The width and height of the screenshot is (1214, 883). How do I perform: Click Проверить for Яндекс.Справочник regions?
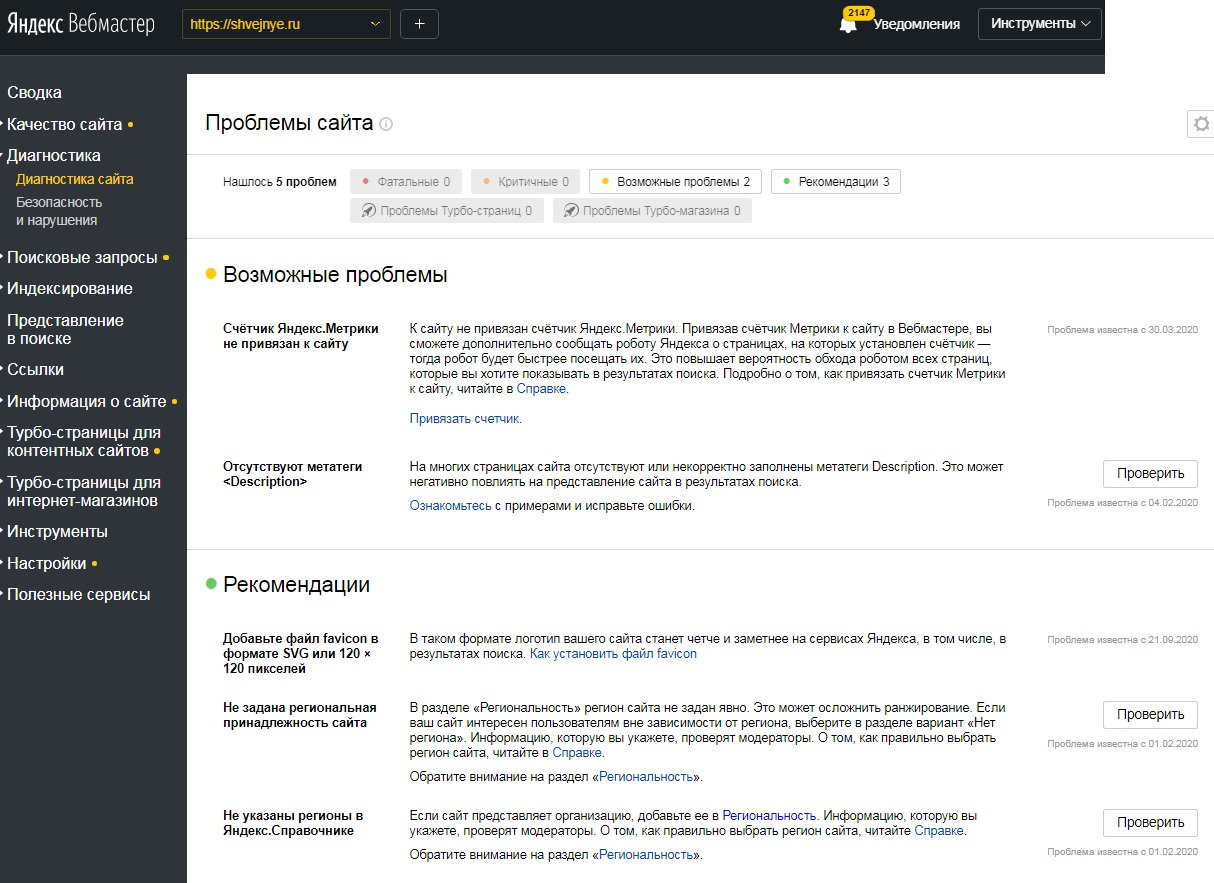pyautogui.click(x=1150, y=823)
